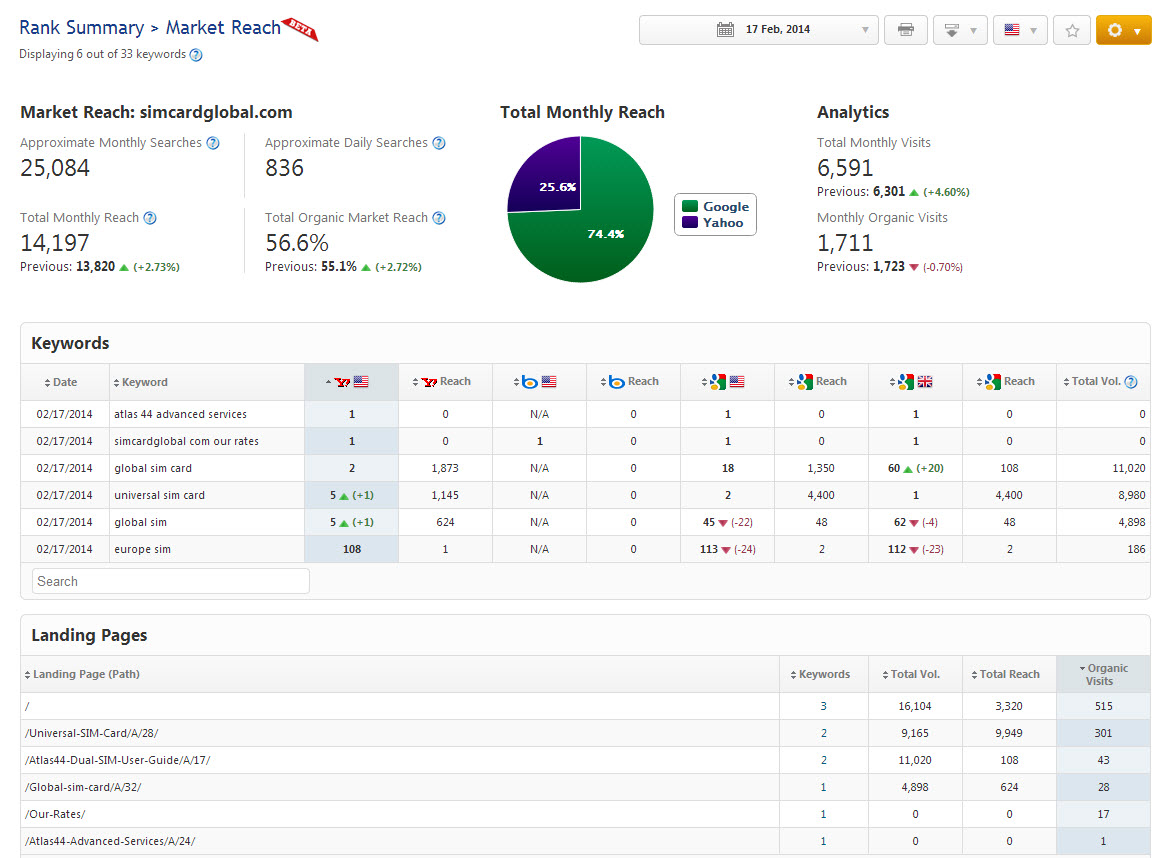
Task: Click help icon next to Total Monthly Reach
Action: [x=150, y=218]
